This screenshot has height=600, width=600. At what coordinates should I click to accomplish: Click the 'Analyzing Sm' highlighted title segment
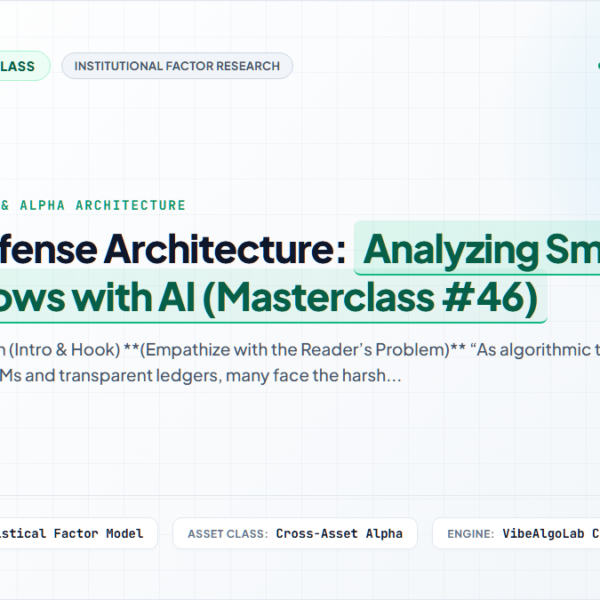pyautogui.click(x=477, y=249)
